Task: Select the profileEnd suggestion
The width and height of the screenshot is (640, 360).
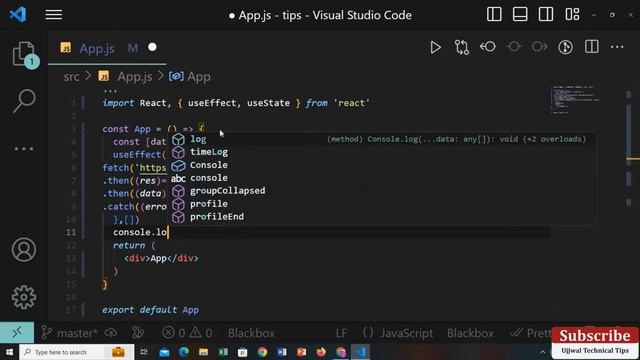Action: click(384, 217)
